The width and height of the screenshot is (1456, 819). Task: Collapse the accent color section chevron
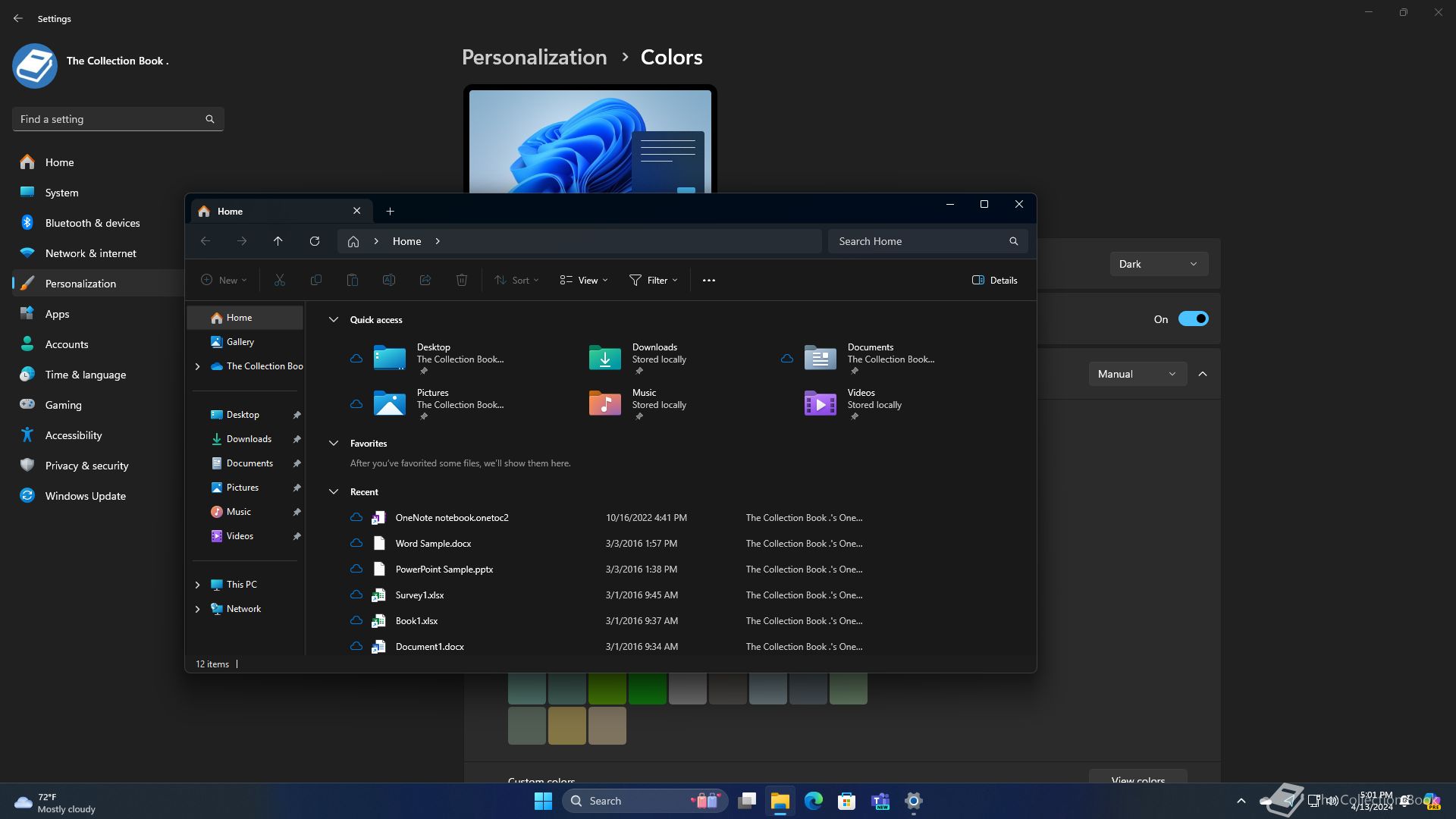pyautogui.click(x=1203, y=374)
